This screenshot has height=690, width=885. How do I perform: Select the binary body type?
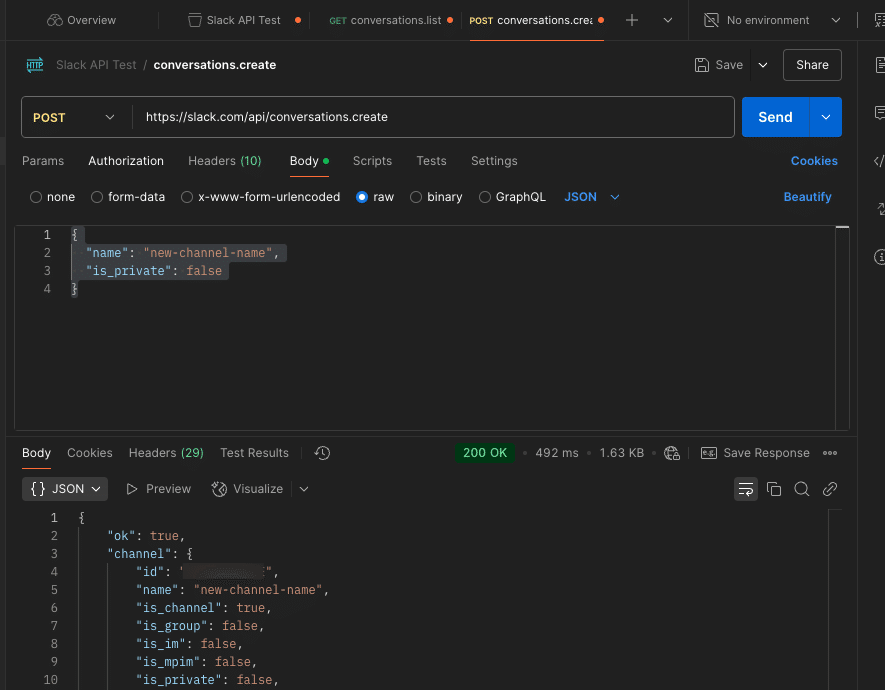[436, 197]
